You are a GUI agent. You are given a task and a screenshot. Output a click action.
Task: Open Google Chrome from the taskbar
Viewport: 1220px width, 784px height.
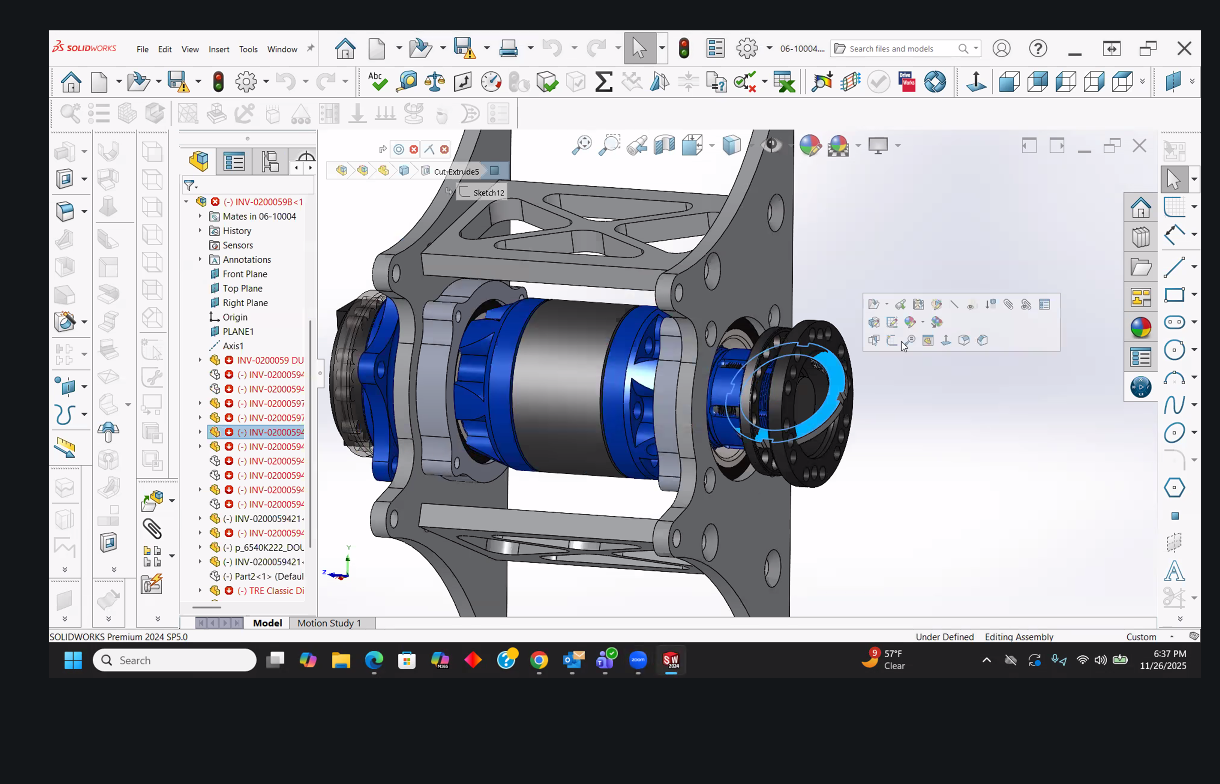[539, 660]
